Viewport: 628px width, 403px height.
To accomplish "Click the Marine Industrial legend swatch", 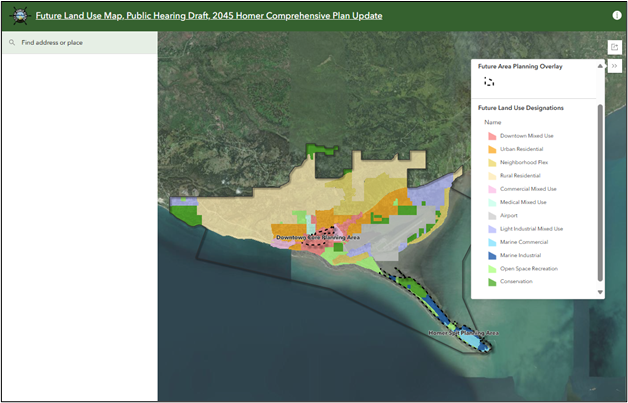I will pos(492,255).
